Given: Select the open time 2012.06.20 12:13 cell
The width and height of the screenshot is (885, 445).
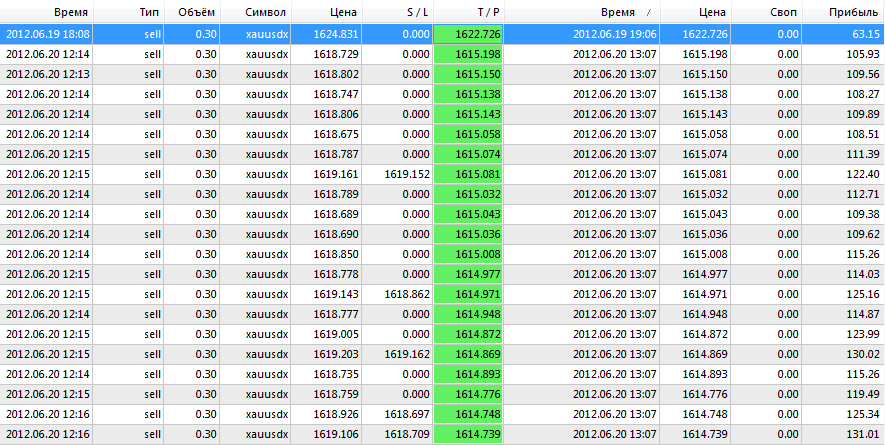Looking at the screenshot, I should (47, 74).
